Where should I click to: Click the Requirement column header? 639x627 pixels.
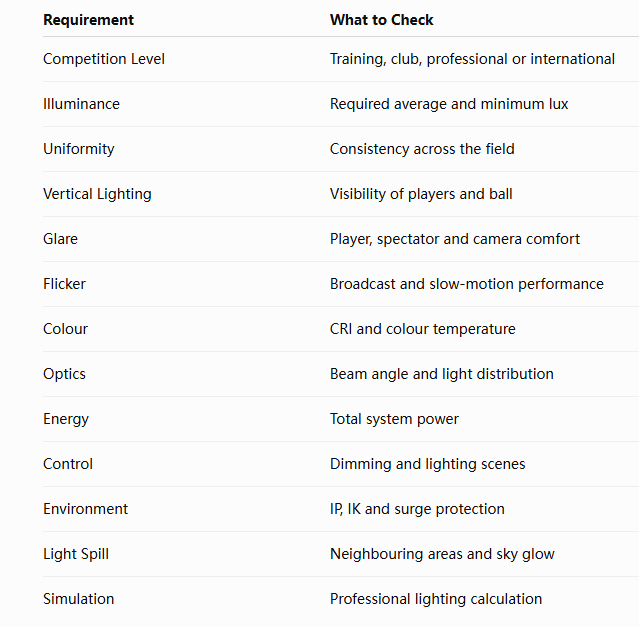(x=88, y=20)
